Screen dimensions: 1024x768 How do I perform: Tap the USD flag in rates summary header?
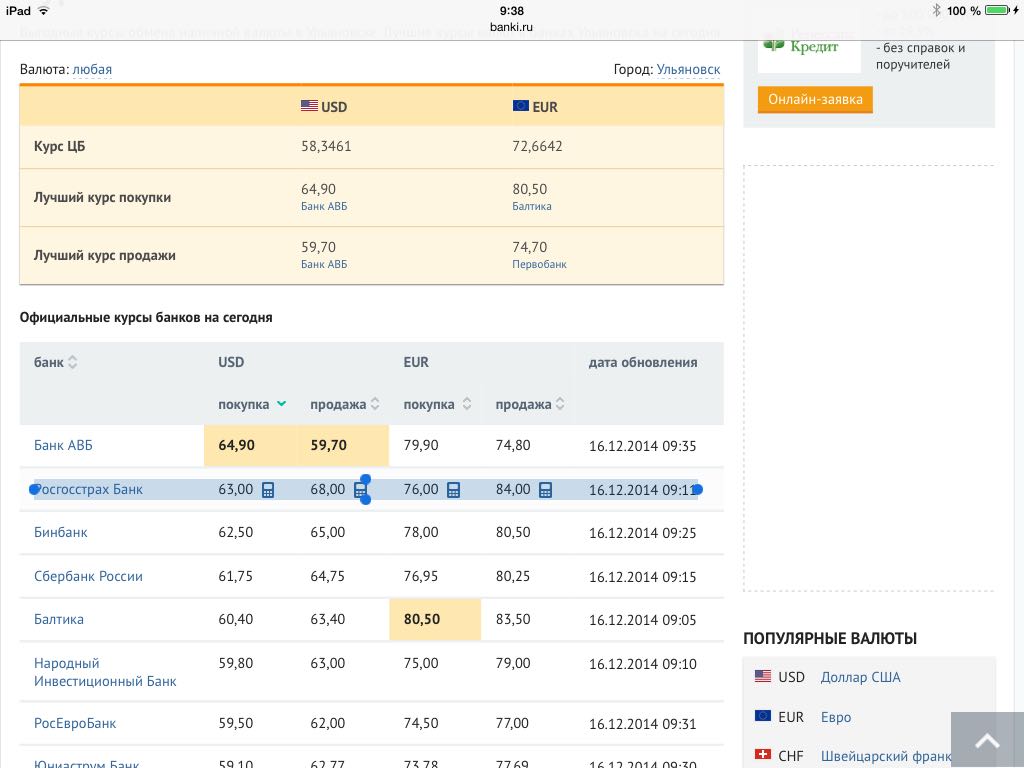(309, 106)
